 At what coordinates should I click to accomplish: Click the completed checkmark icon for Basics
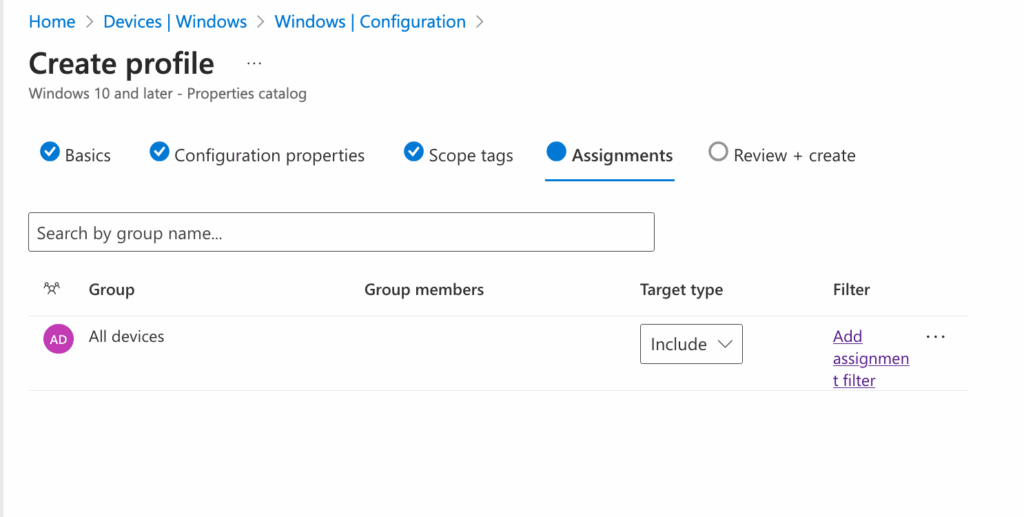tap(49, 153)
